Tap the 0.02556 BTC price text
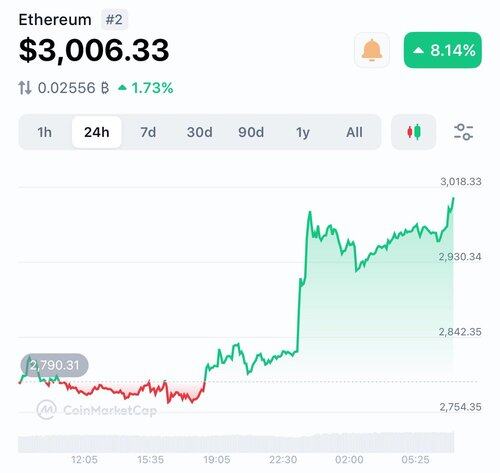Image resolution: width=500 pixels, height=473 pixels. 73,88
